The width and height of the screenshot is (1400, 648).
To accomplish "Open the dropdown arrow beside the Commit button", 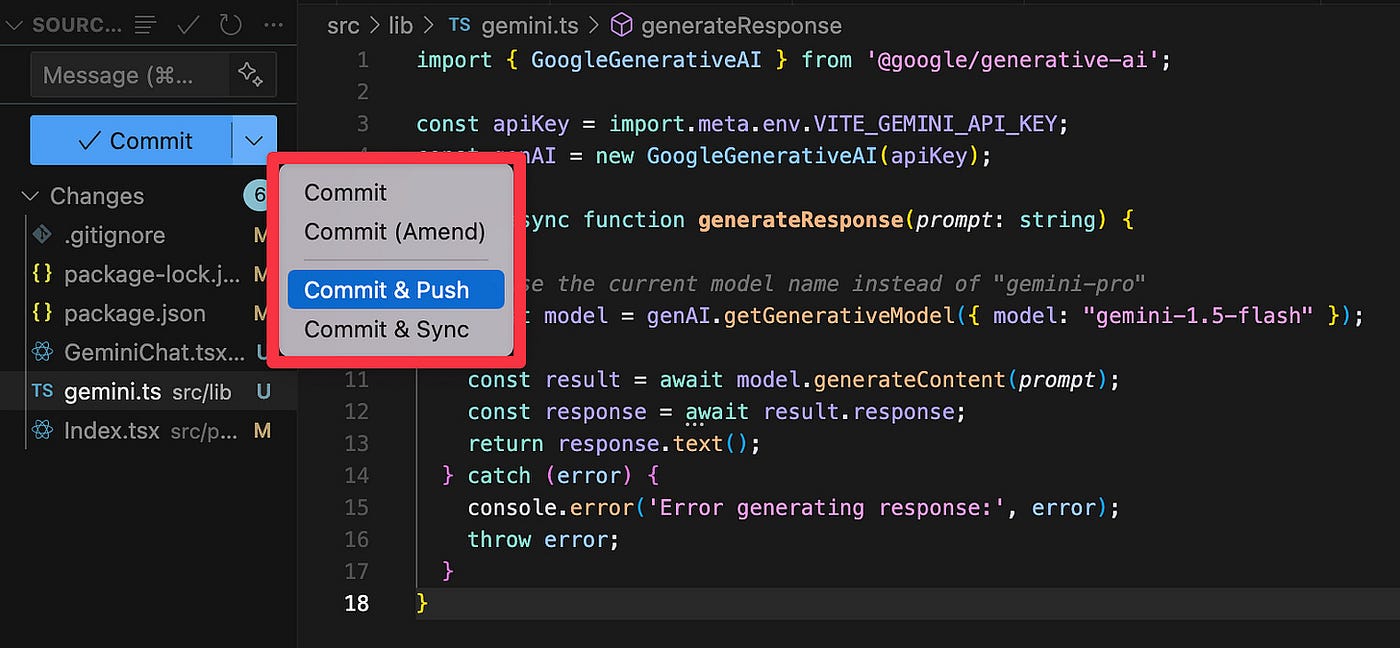I will [x=254, y=141].
